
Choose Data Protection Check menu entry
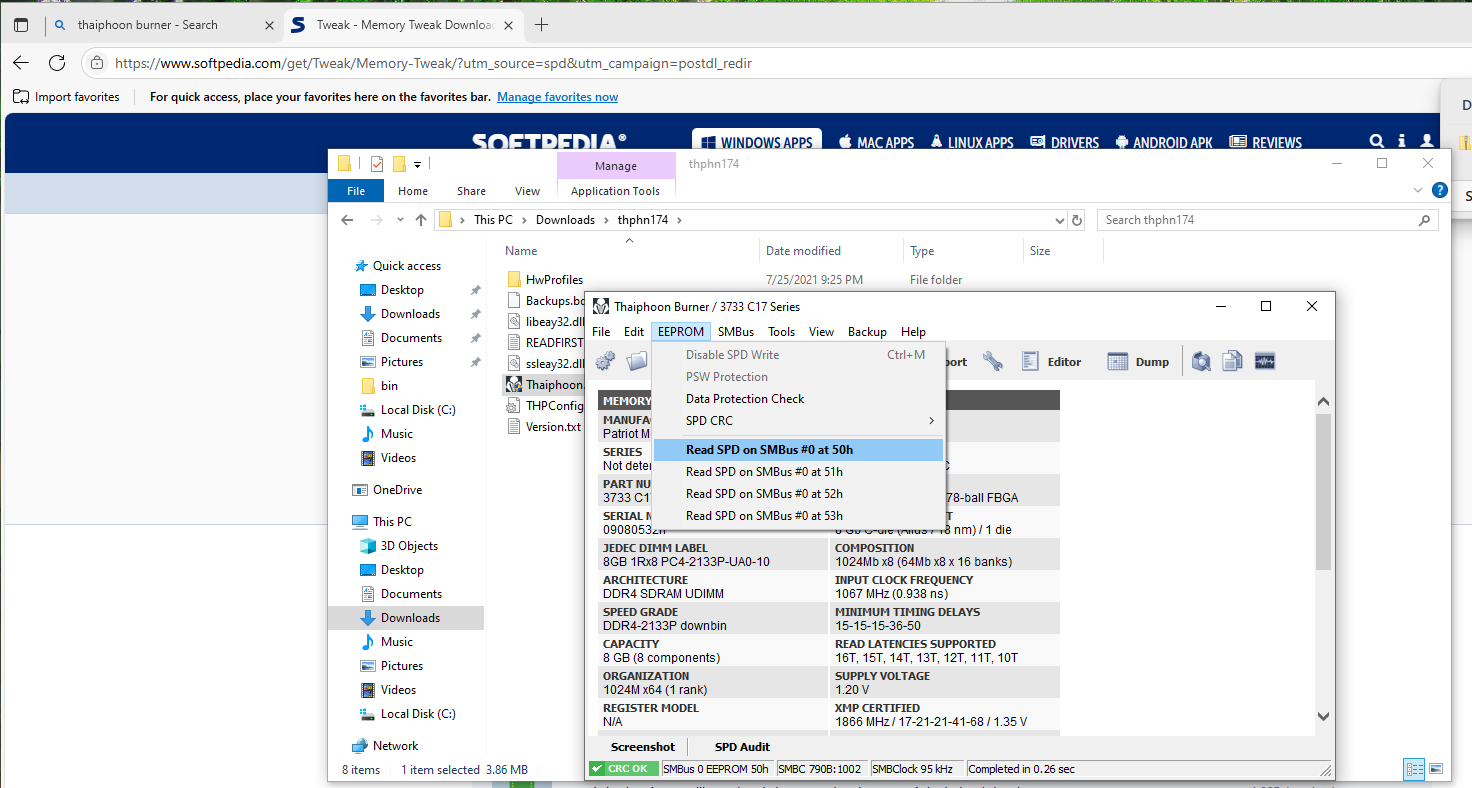(x=798, y=399)
